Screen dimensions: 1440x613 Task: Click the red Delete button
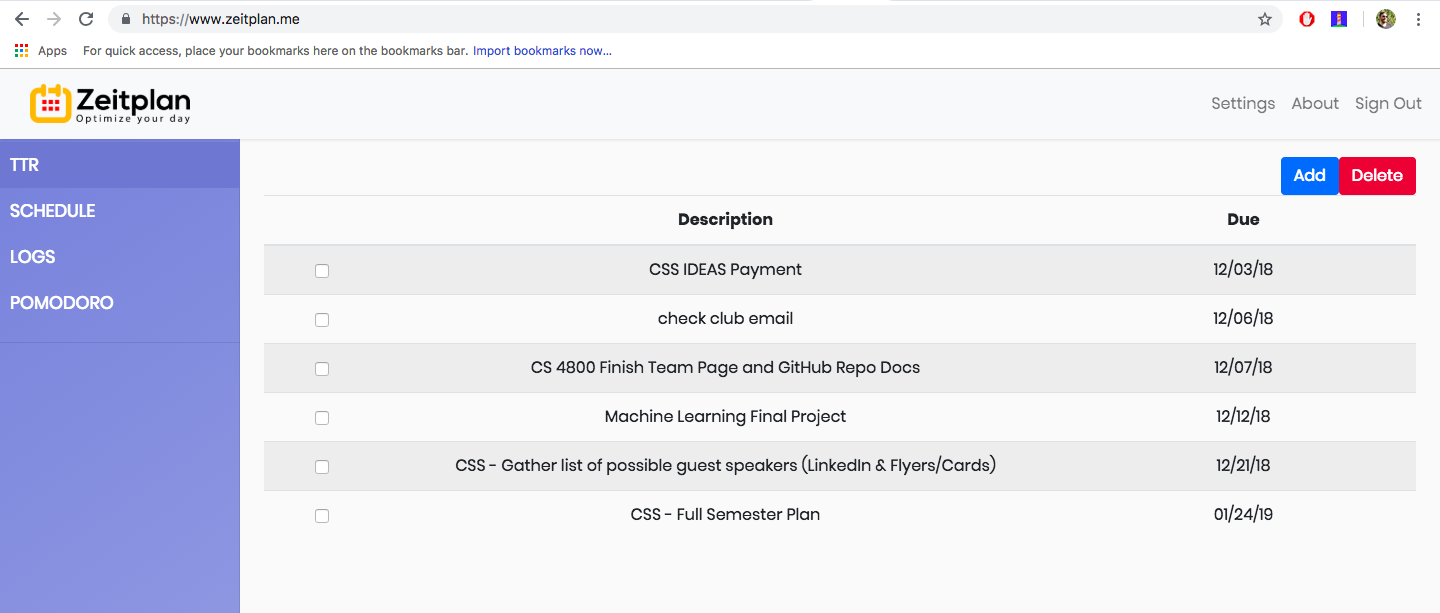pos(1377,176)
